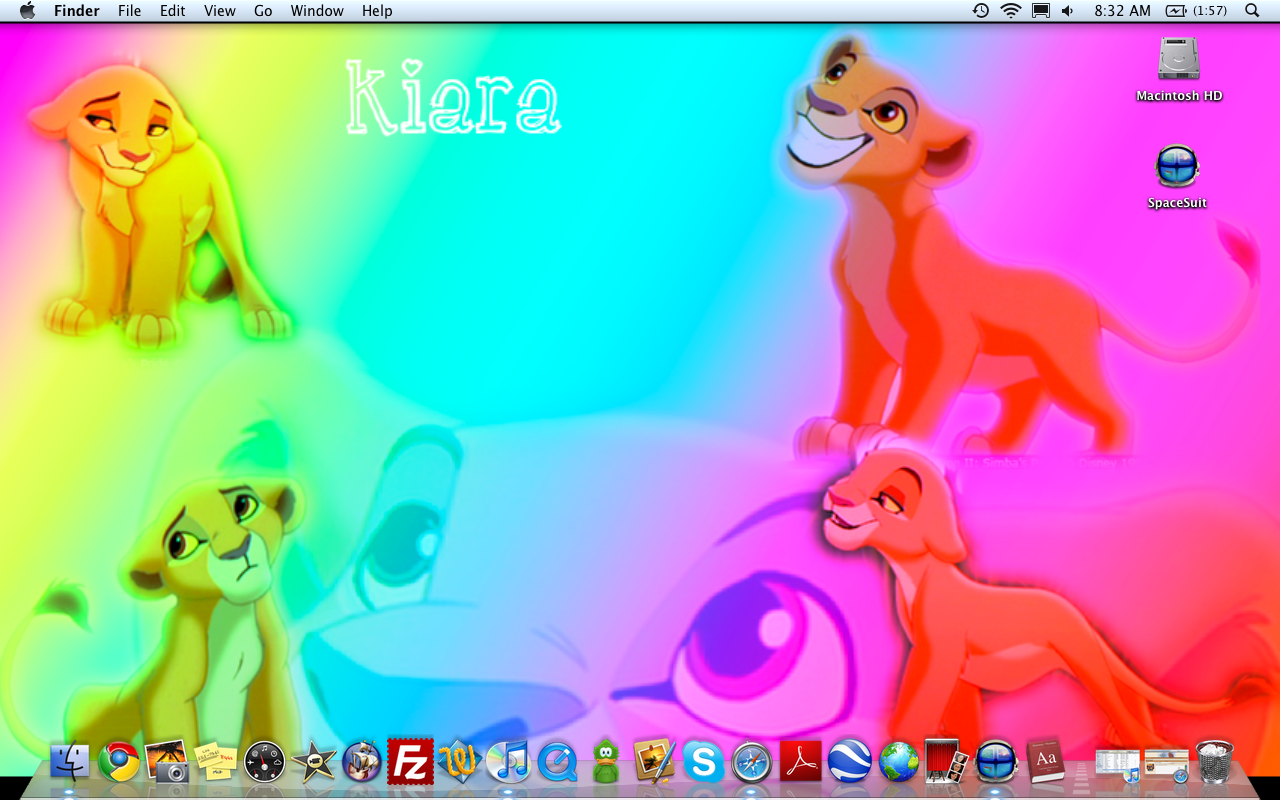Open the Go menu
Screen dimensions: 1280x800
263,11
